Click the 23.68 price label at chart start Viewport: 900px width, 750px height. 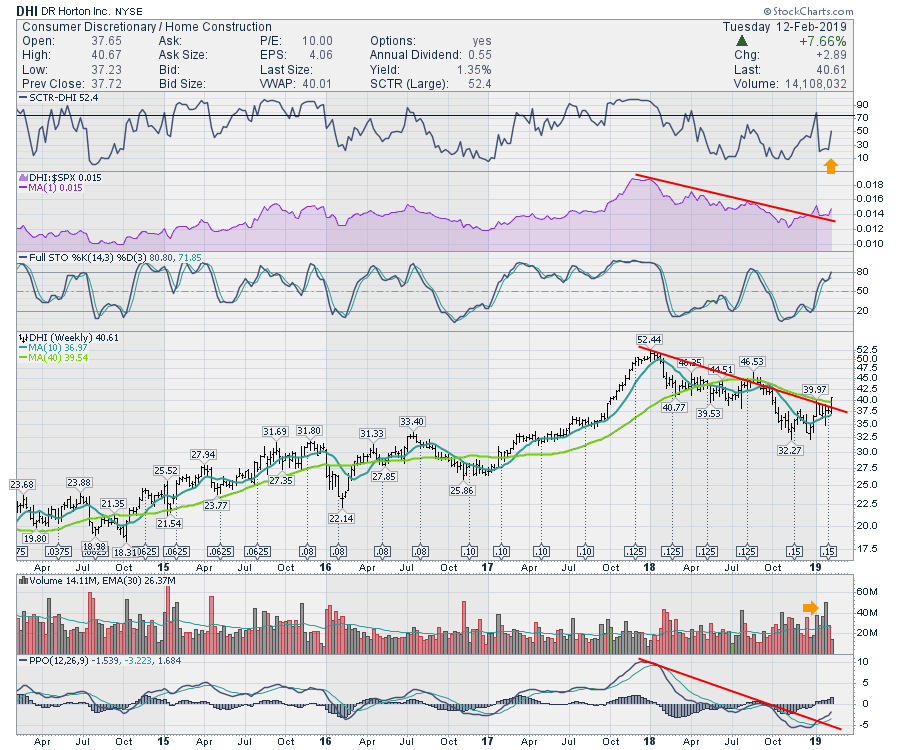coord(22,485)
